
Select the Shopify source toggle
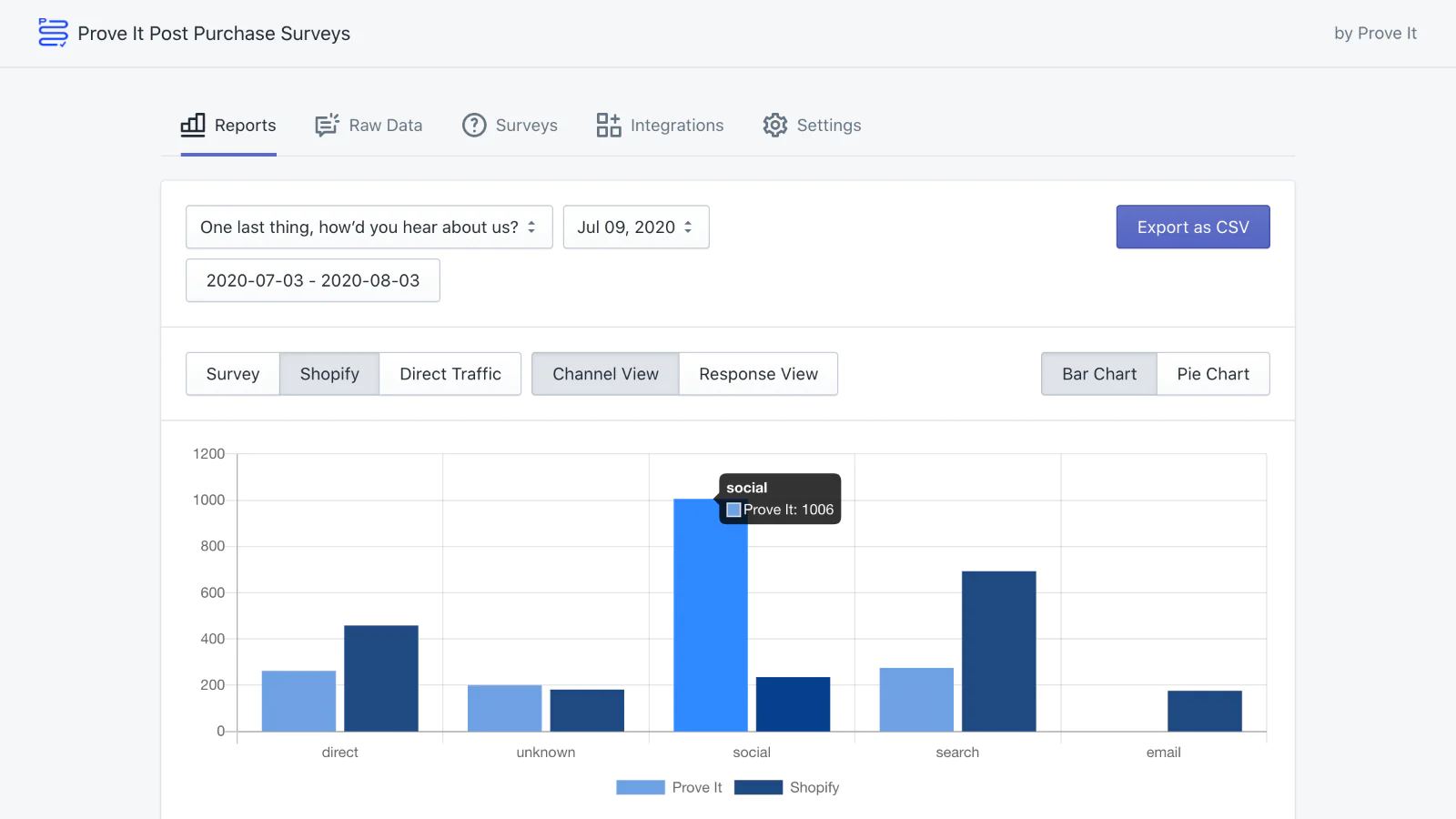click(329, 374)
